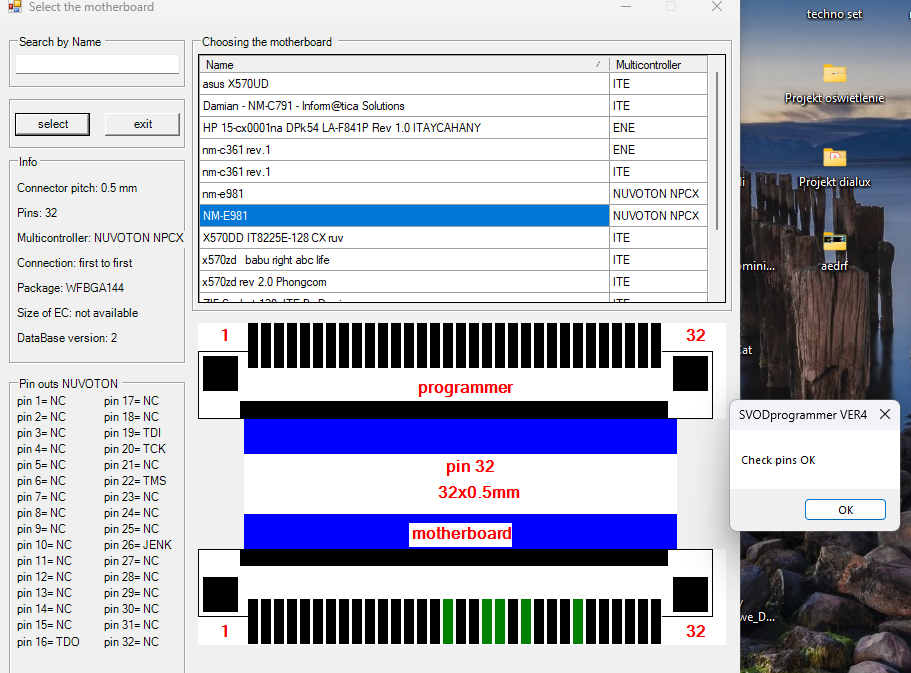Select the asus X570UD row
The height and width of the screenshot is (673, 911).
pyautogui.click(x=404, y=84)
